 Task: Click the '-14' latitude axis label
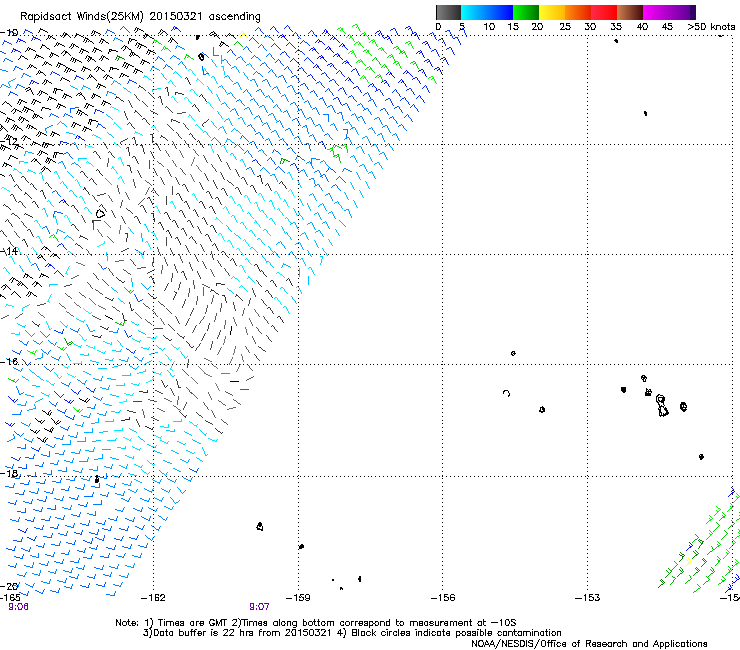click(x=9, y=251)
